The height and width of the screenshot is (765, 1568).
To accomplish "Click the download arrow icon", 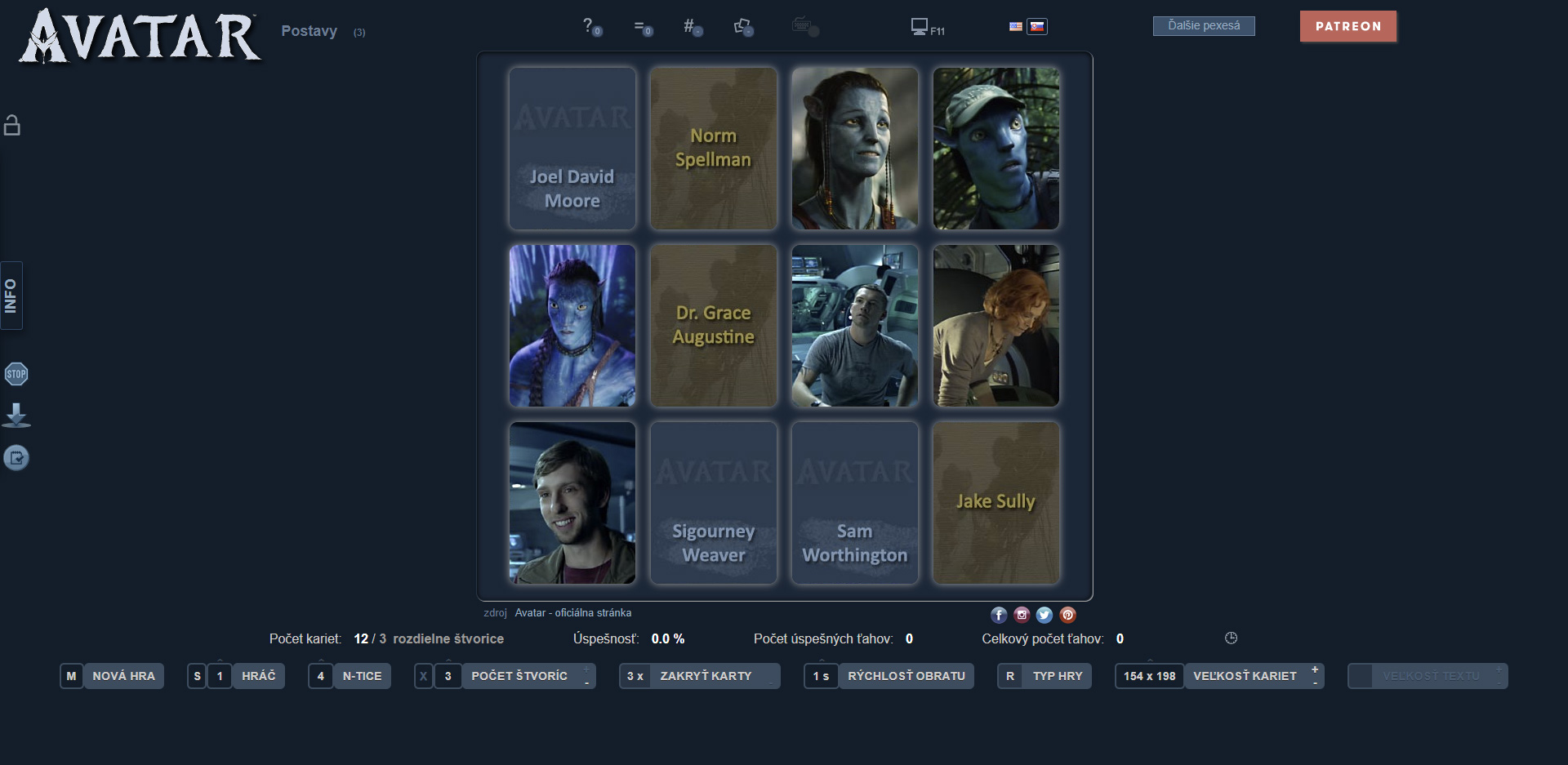I will pyautogui.click(x=16, y=415).
